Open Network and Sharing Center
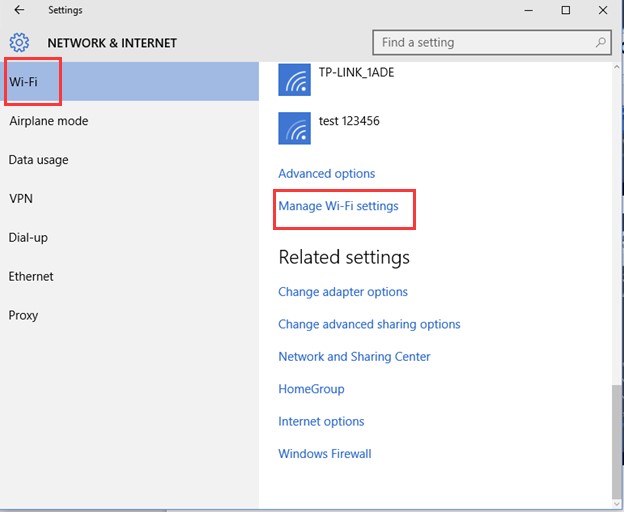This screenshot has width=624, height=512. (x=354, y=356)
